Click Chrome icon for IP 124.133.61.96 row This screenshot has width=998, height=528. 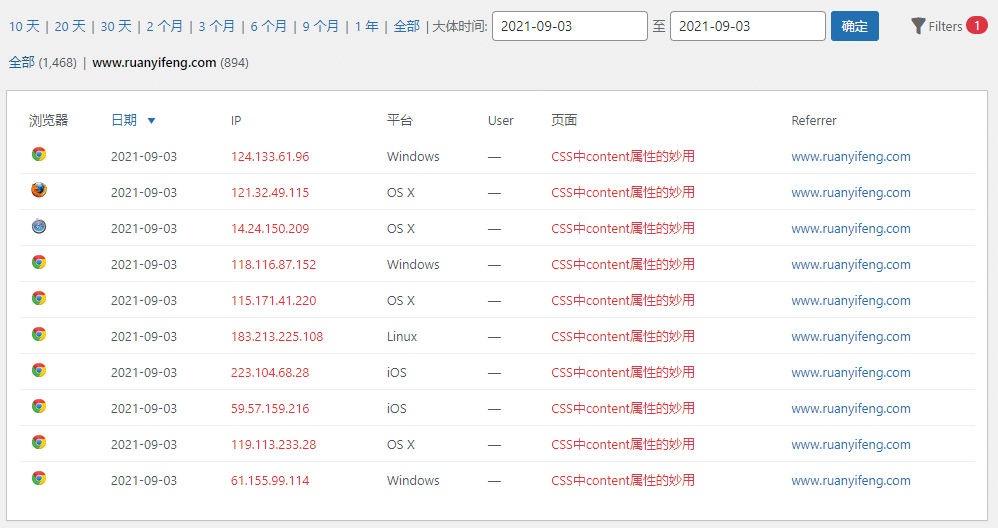point(39,154)
